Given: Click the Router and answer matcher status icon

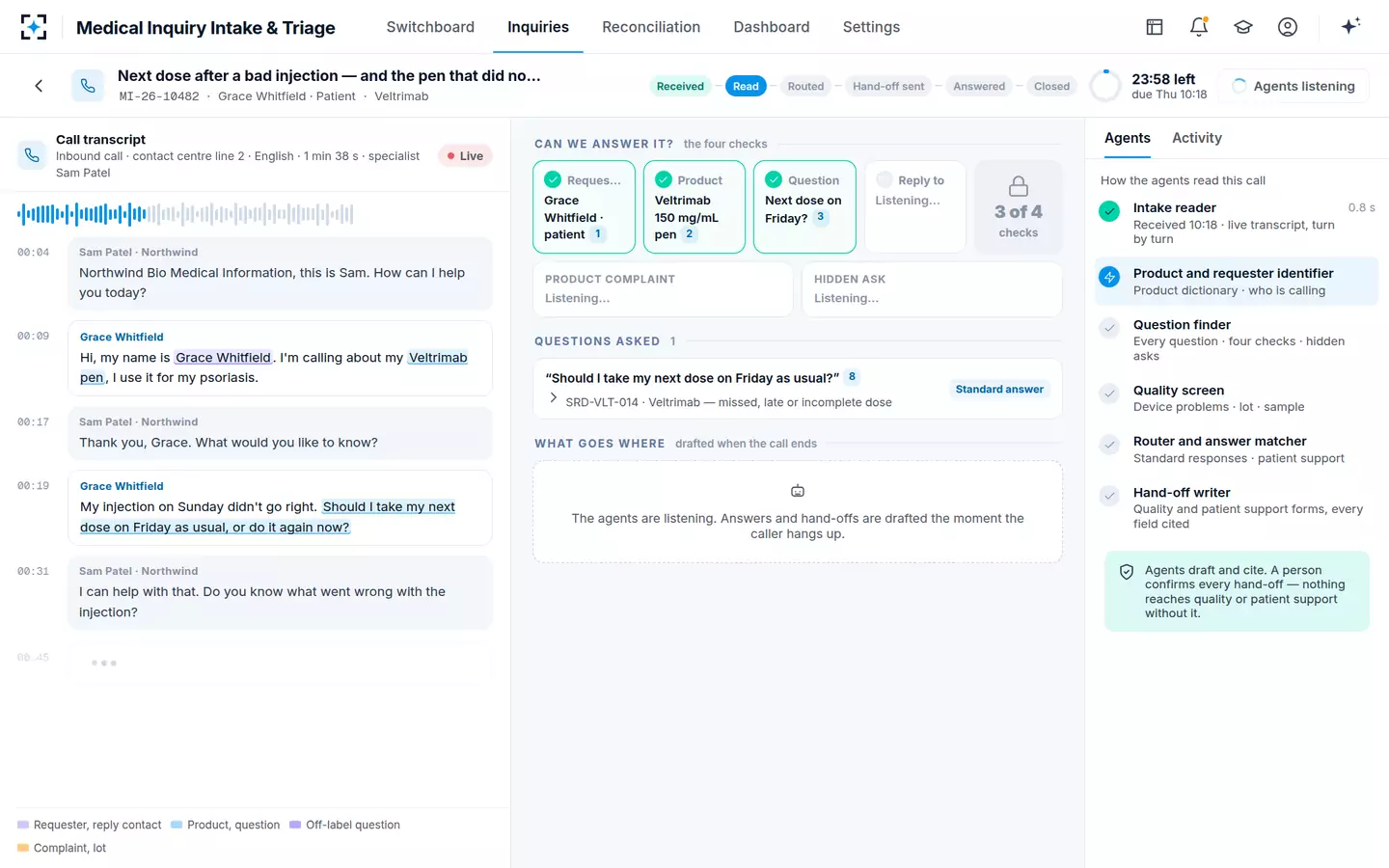Looking at the screenshot, I should coord(1109,445).
